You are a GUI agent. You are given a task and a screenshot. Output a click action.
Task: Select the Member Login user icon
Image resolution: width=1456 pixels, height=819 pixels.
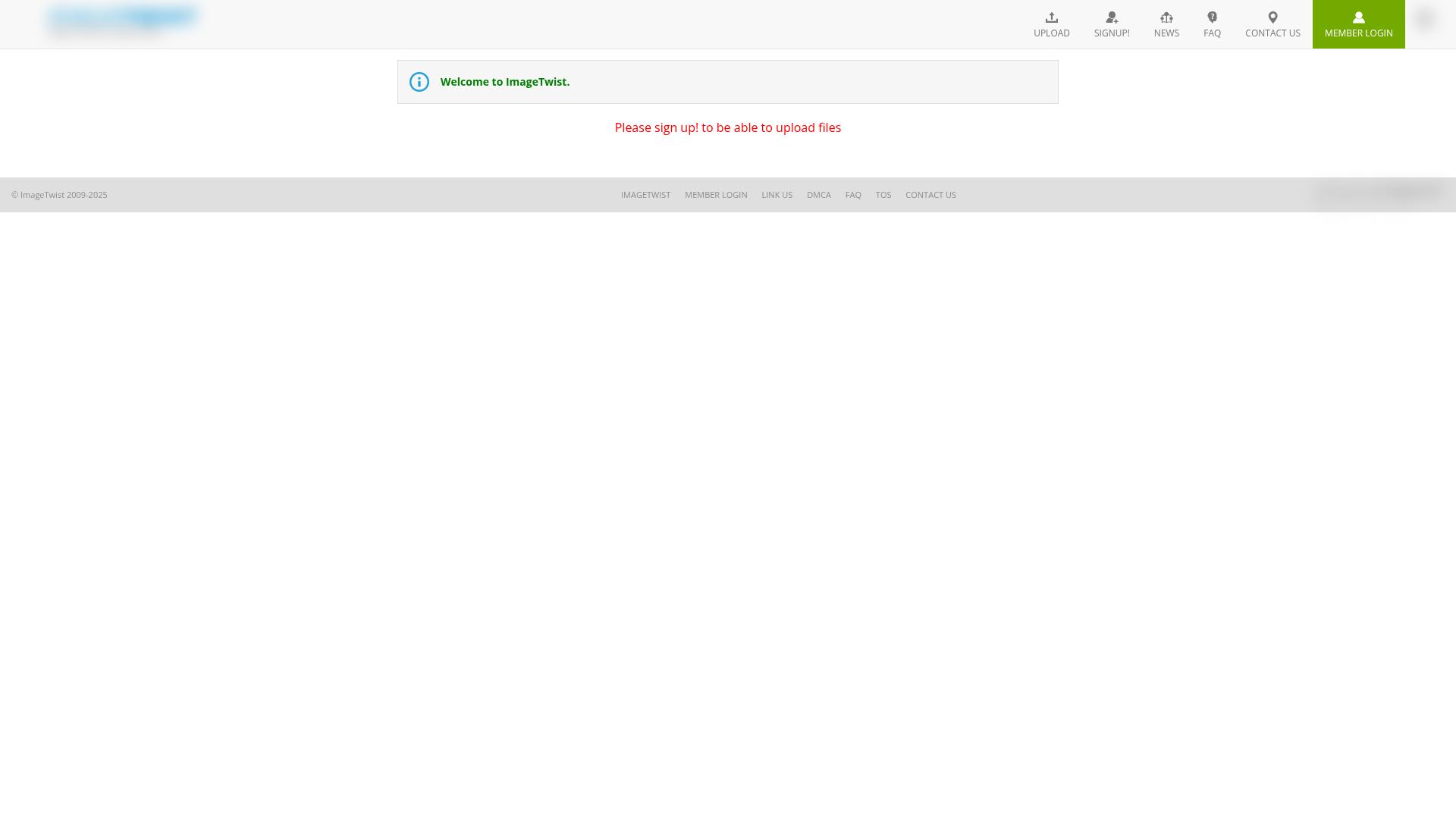click(x=1358, y=17)
